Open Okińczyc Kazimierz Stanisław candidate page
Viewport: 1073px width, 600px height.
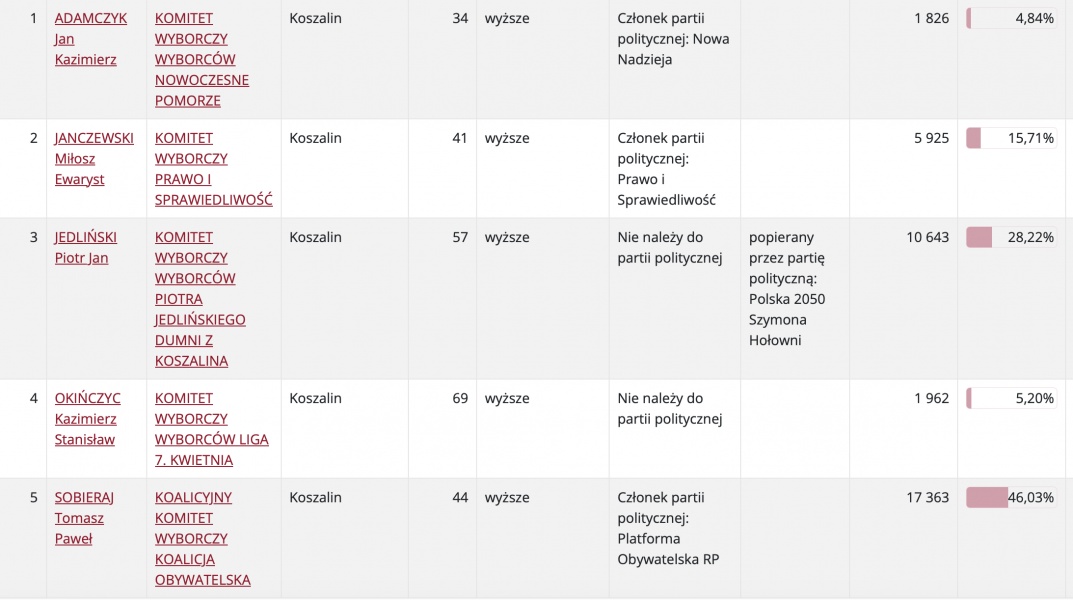(87, 419)
